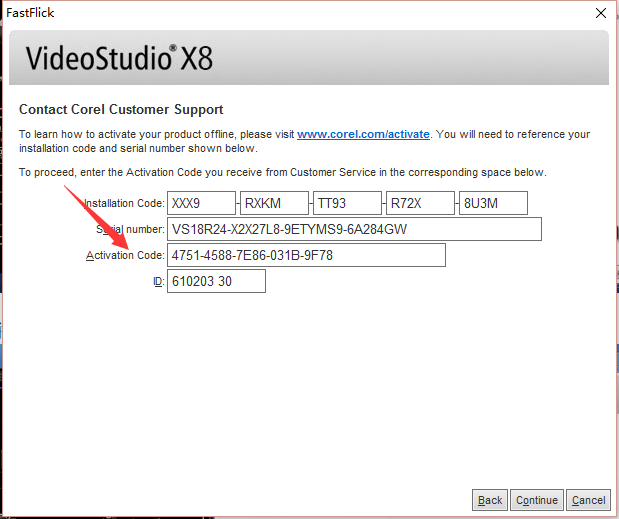Click the Contact Corel Customer Support heading
This screenshot has width=619, height=519.
[x=121, y=109]
